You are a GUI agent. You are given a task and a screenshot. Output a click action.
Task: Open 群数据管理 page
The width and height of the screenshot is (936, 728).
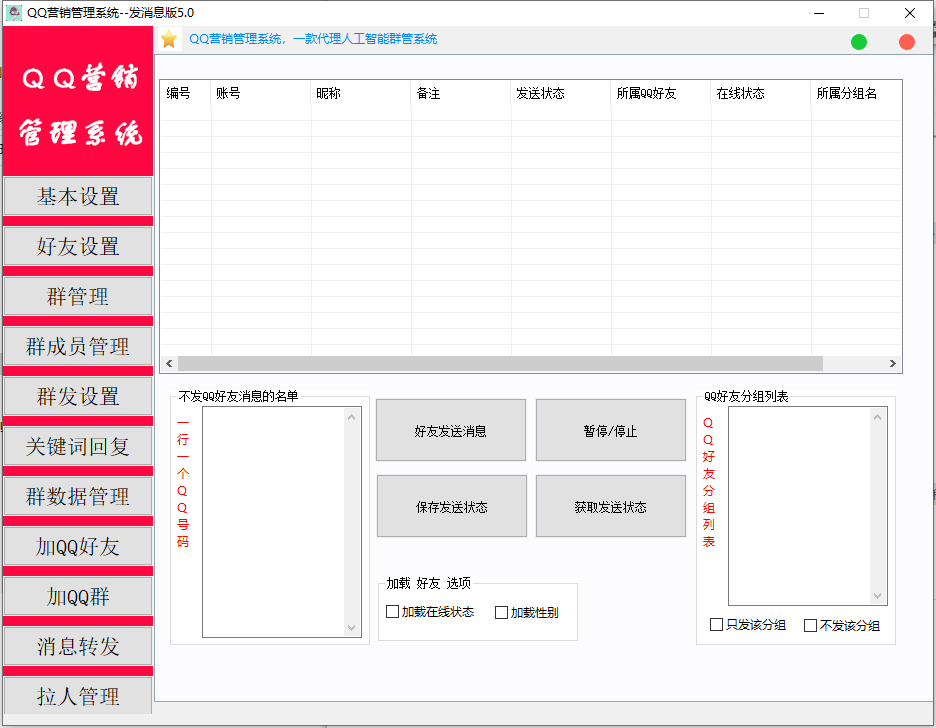[78, 496]
